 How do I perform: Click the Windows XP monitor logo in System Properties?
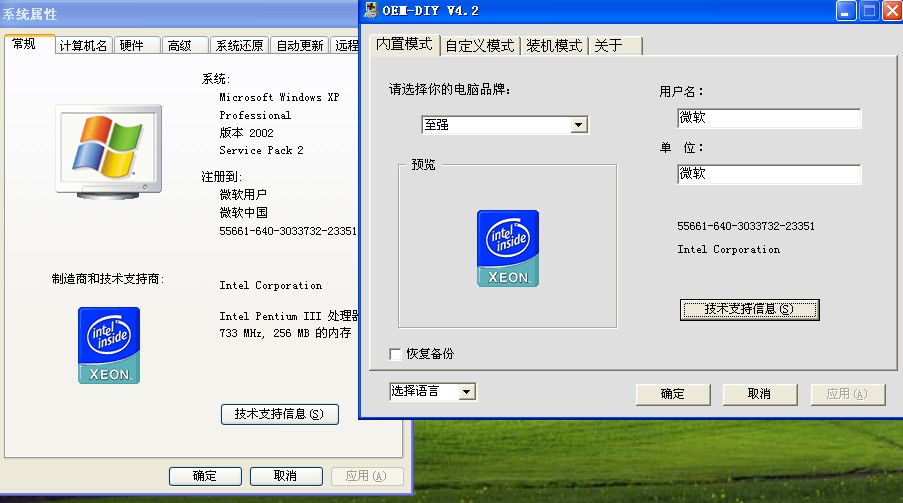click(x=108, y=152)
